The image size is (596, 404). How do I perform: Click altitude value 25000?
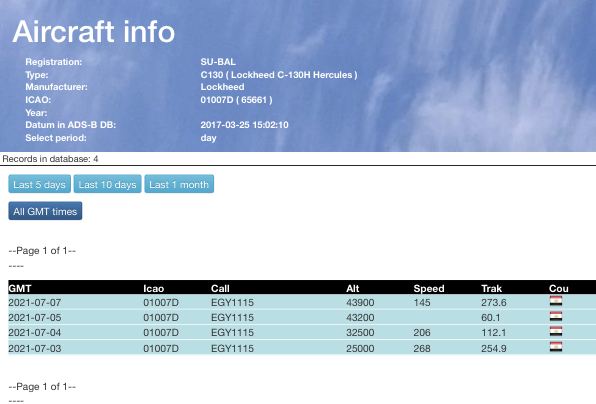(360, 348)
